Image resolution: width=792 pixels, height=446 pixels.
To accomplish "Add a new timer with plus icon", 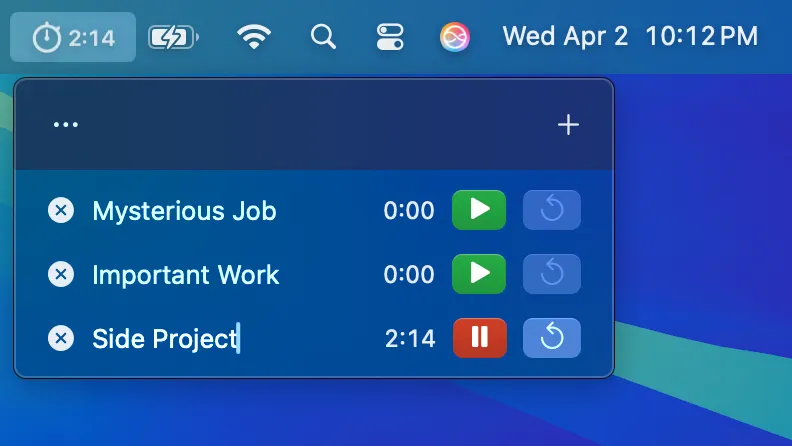I will point(568,125).
